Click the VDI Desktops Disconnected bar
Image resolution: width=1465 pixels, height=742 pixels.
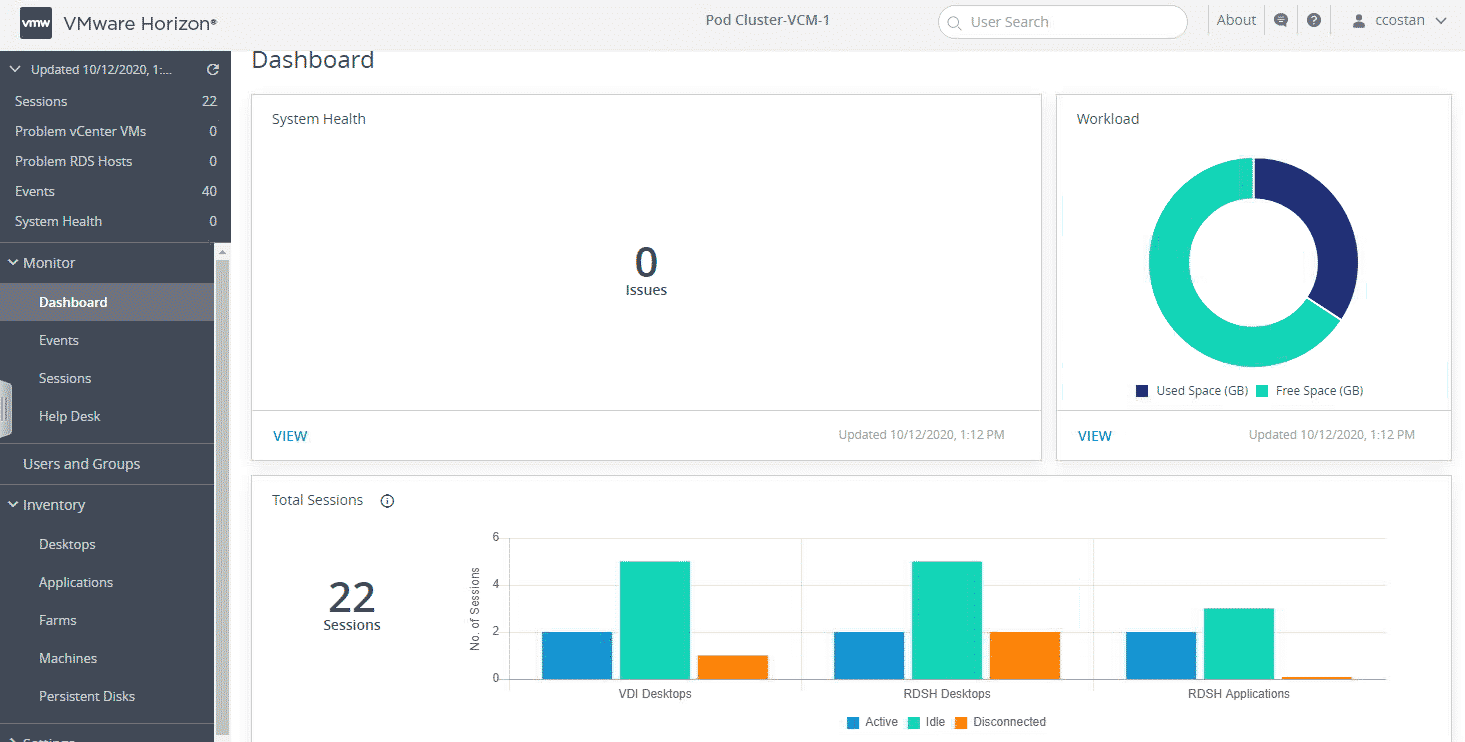pos(733,667)
